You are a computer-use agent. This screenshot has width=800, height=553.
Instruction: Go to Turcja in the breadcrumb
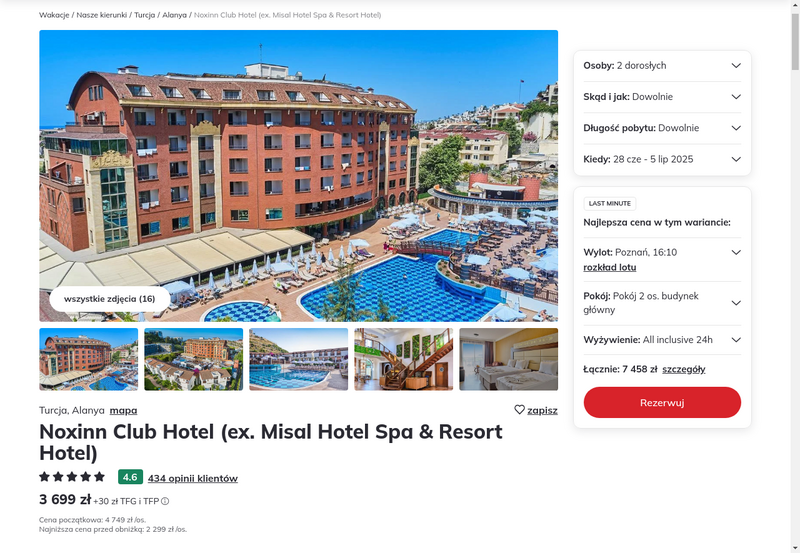coord(144,15)
